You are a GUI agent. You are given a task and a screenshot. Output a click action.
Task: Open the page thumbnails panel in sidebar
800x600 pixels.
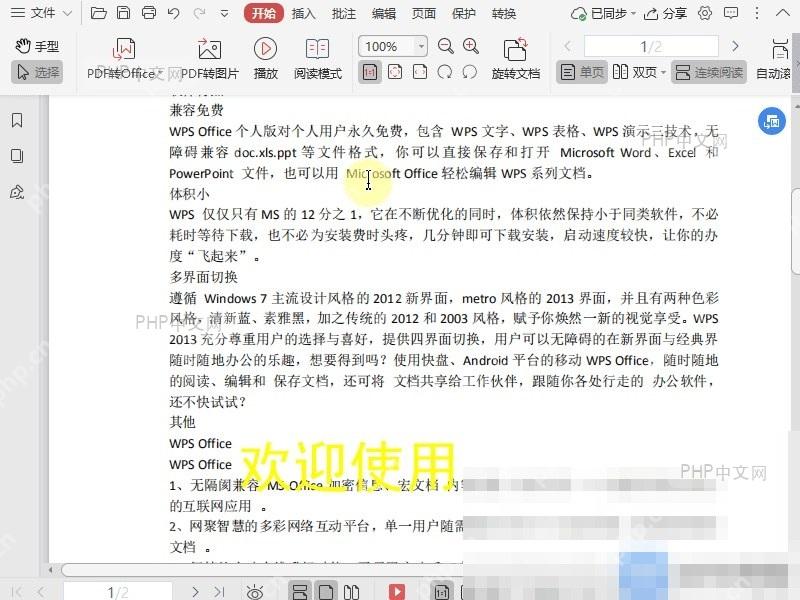[x=17, y=156]
